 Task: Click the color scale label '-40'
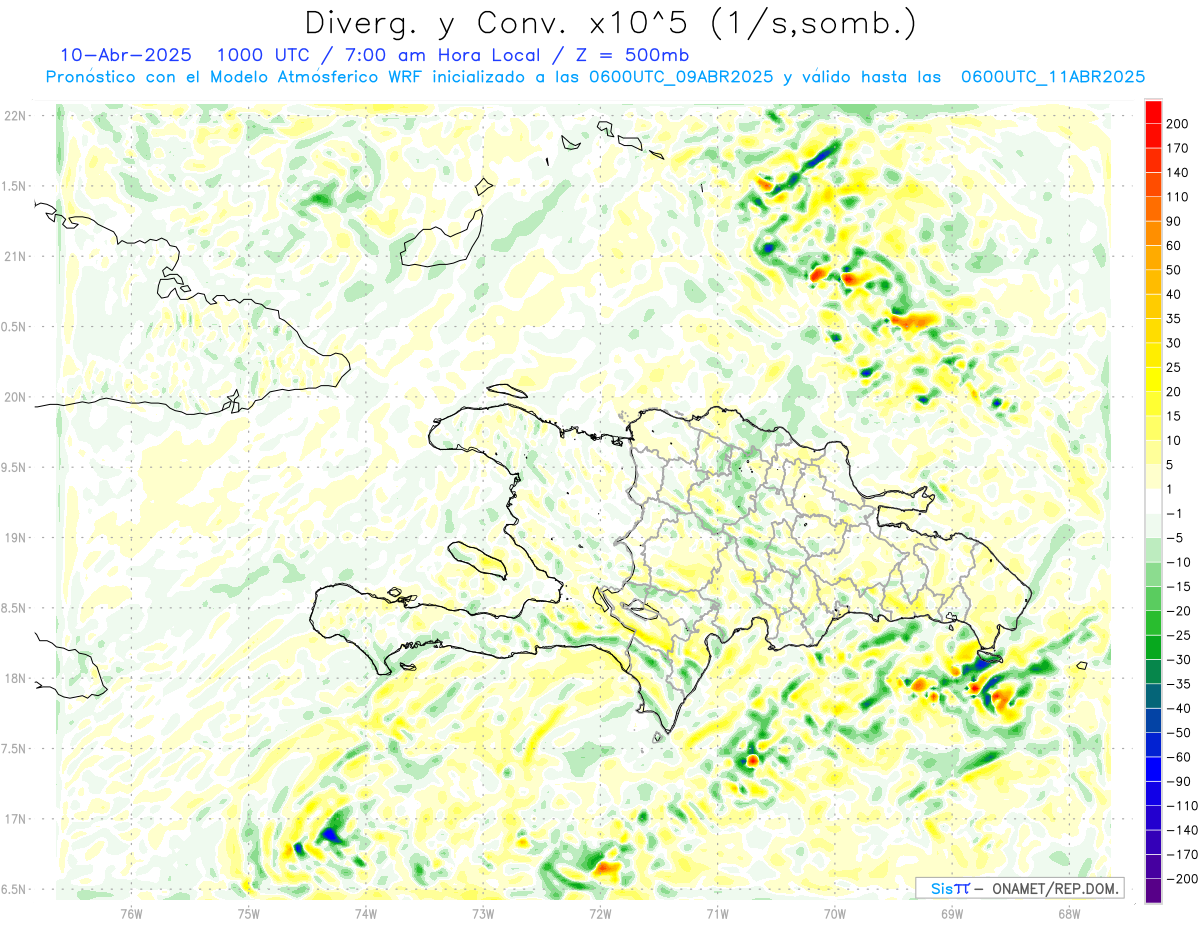click(1177, 708)
